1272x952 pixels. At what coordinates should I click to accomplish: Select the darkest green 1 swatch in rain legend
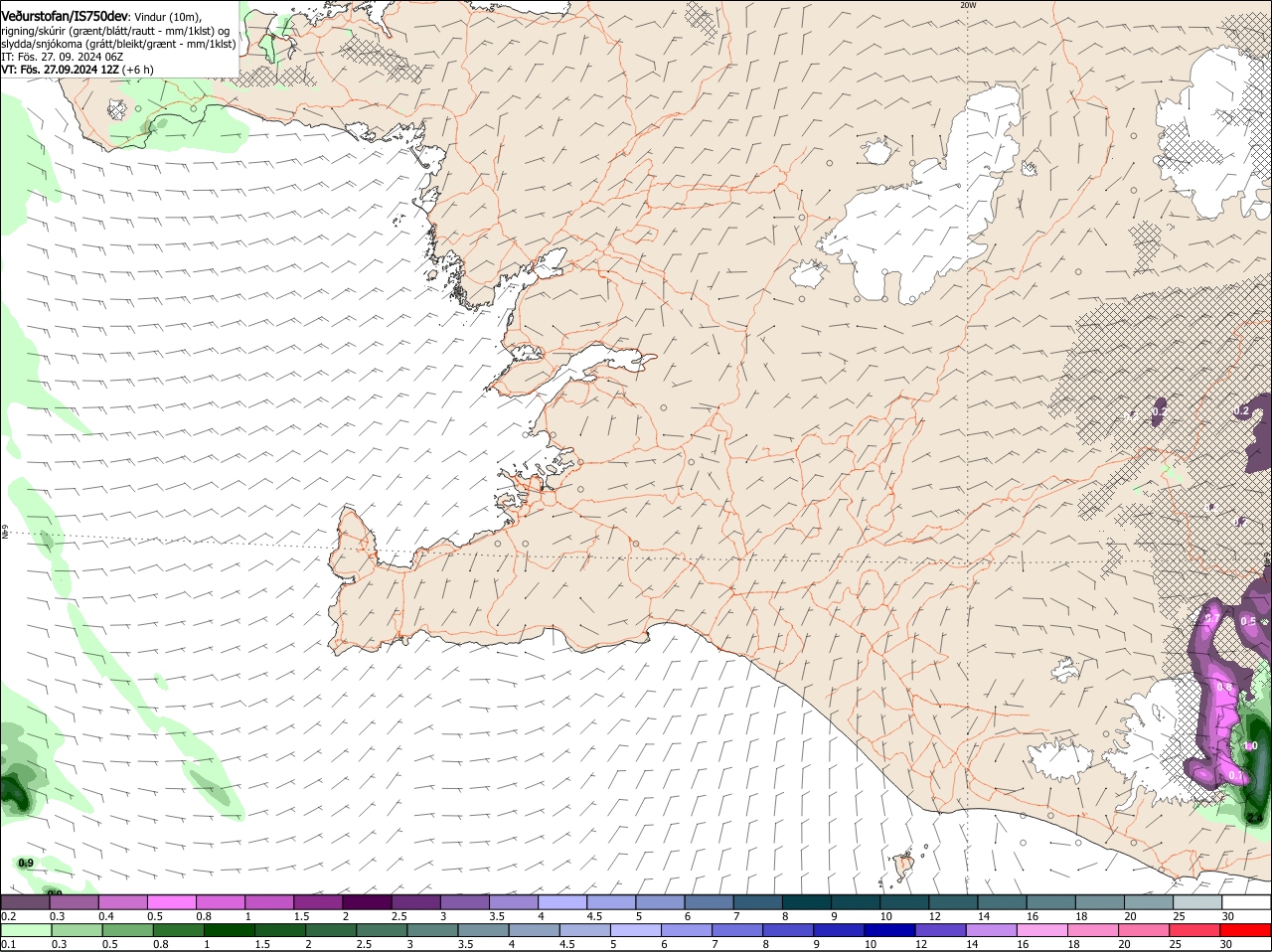(x=229, y=930)
